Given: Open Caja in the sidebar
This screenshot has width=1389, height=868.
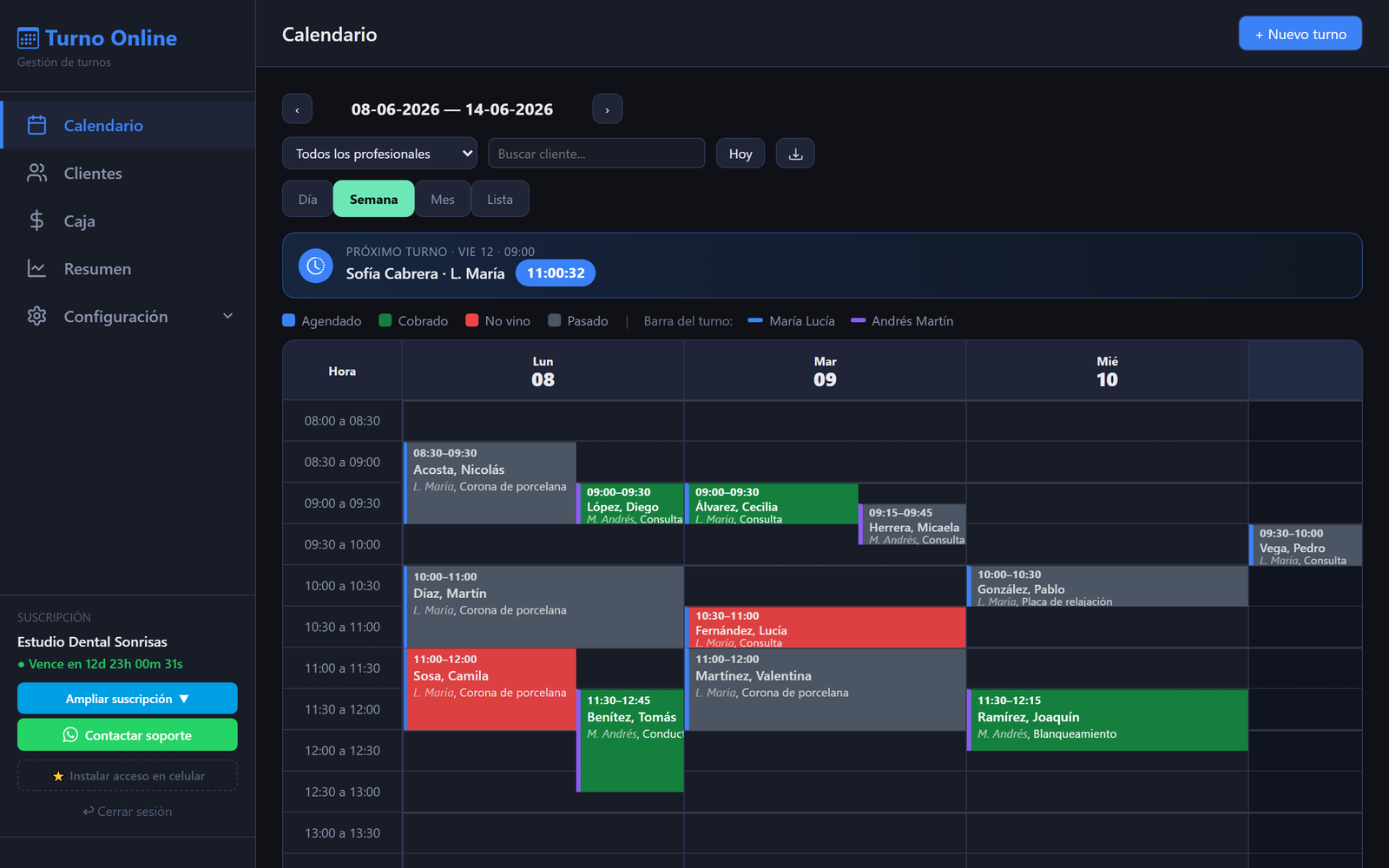Looking at the screenshot, I should coord(128,220).
